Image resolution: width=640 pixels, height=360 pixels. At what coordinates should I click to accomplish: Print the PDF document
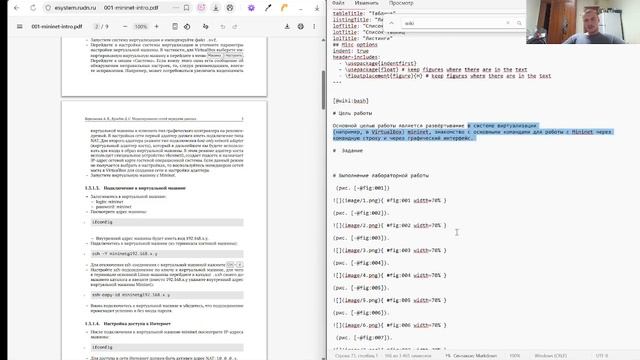point(300,27)
